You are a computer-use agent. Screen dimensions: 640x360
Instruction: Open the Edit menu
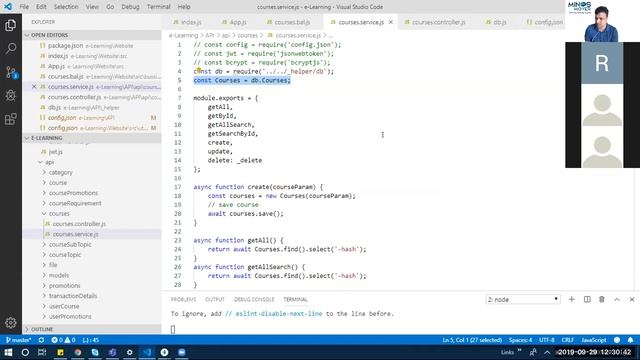coord(41,7)
